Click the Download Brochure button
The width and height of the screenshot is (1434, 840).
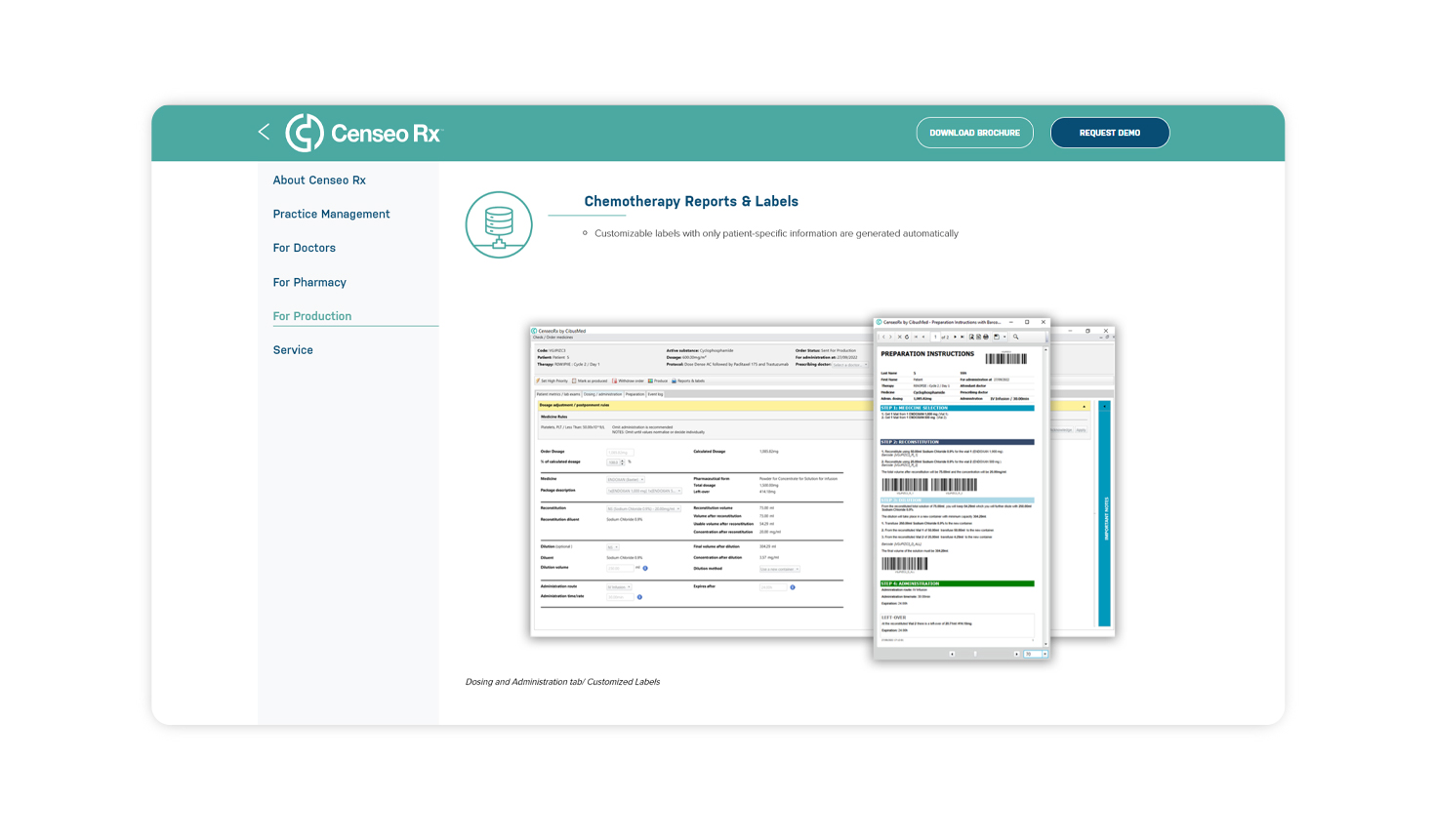pos(974,133)
